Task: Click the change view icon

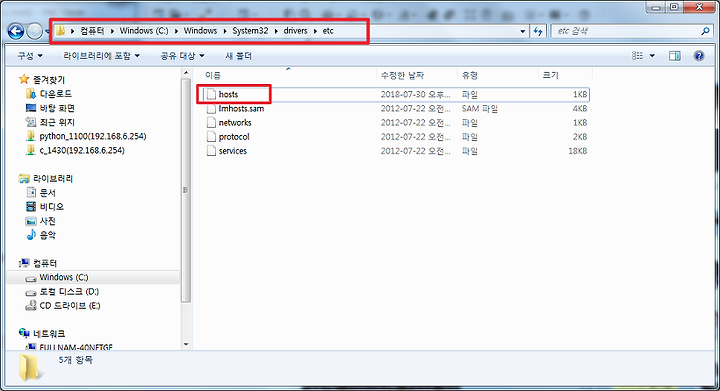Action: point(637,56)
